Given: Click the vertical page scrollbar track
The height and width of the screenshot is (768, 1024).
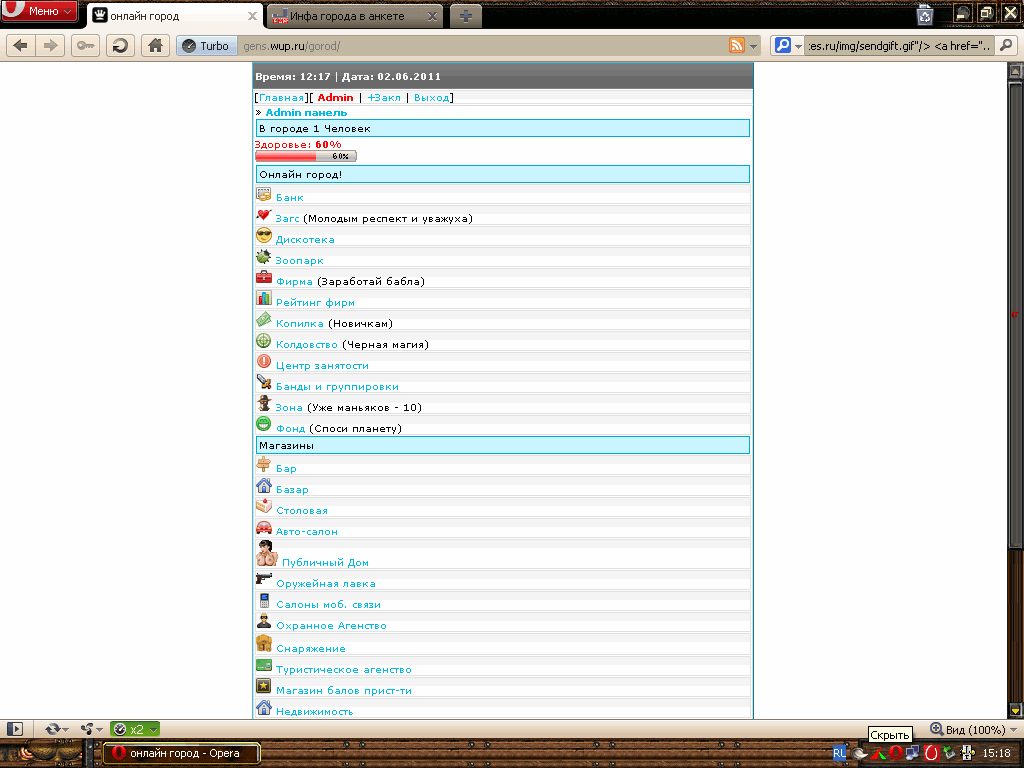Looking at the screenshot, I should point(1015,392).
